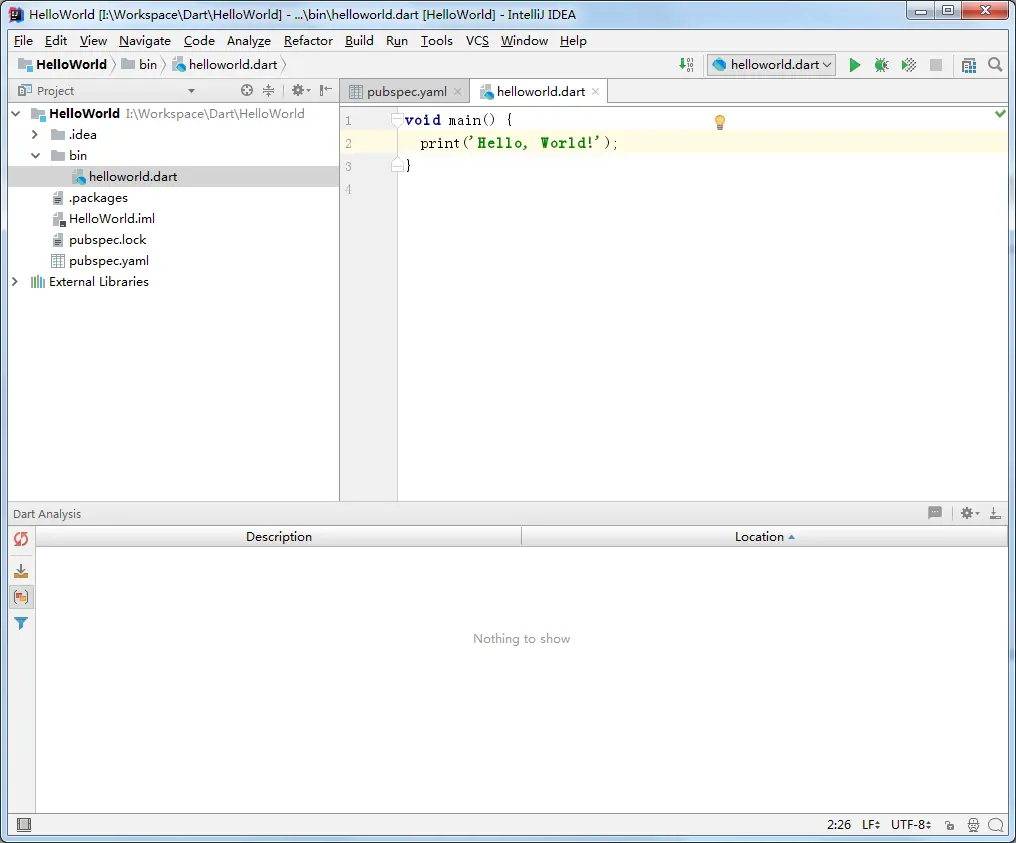
Task: Open the Analyze menu
Action: (x=249, y=41)
